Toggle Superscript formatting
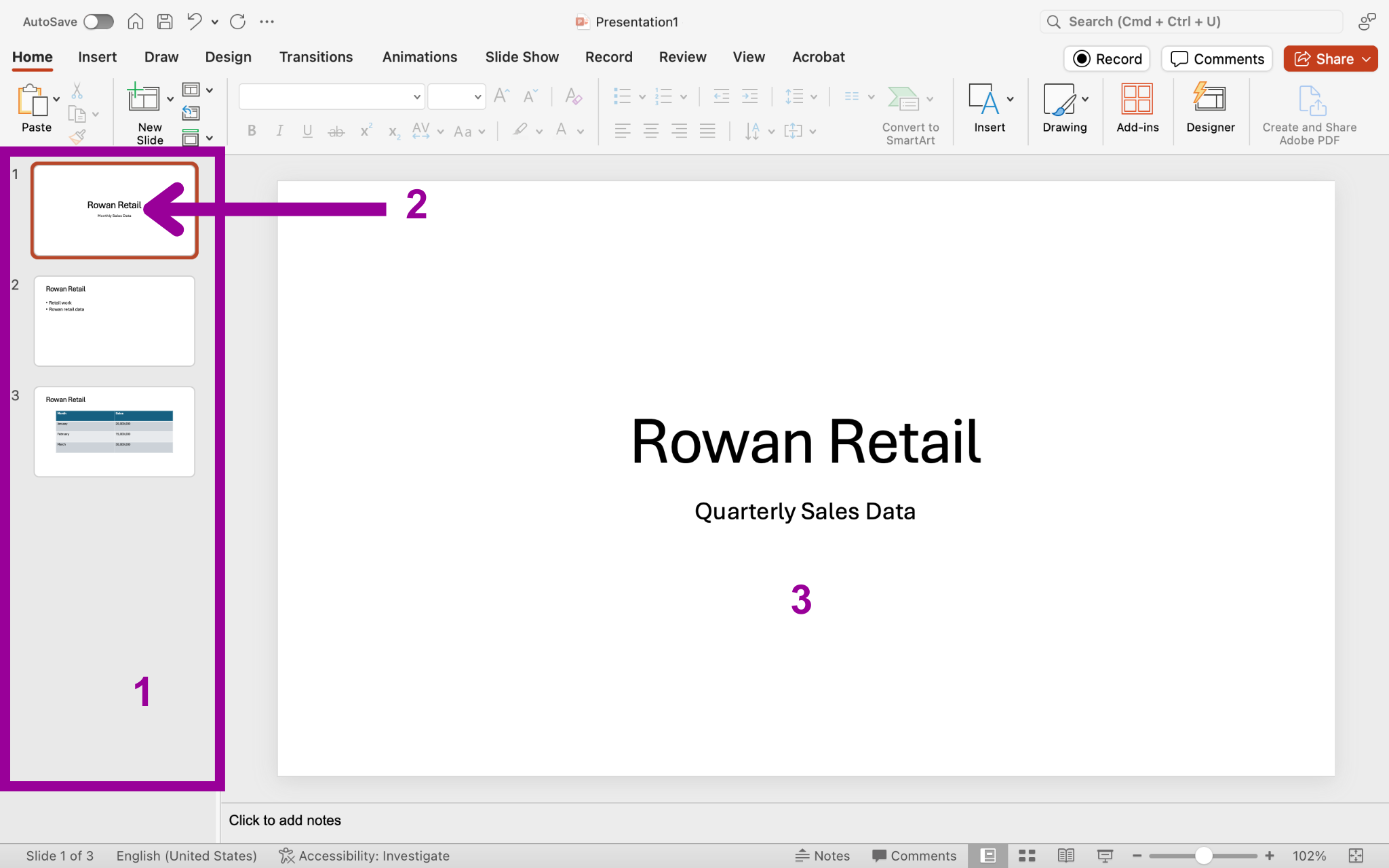The height and width of the screenshot is (868, 1389). tap(366, 130)
